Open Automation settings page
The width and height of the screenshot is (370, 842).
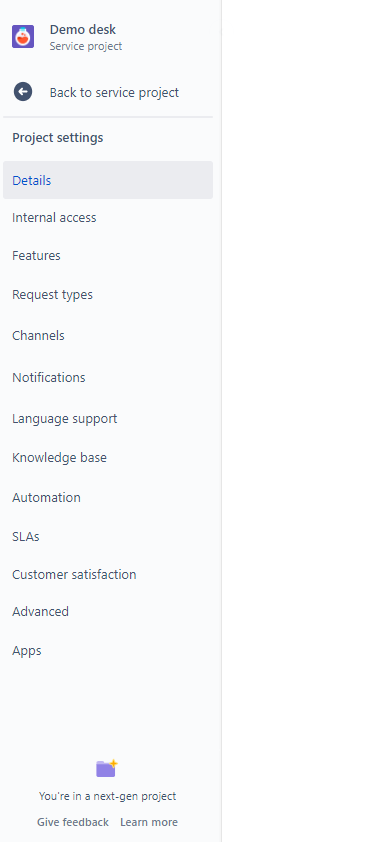108,497
